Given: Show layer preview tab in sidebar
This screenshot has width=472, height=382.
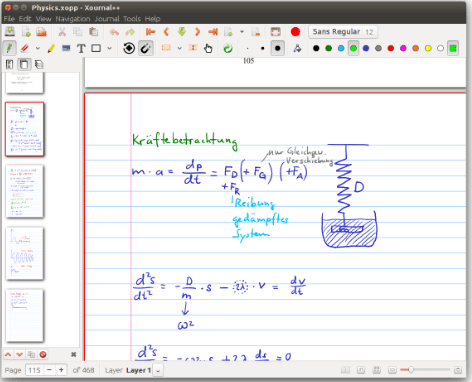Looking at the screenshot, I should [39, 64].
